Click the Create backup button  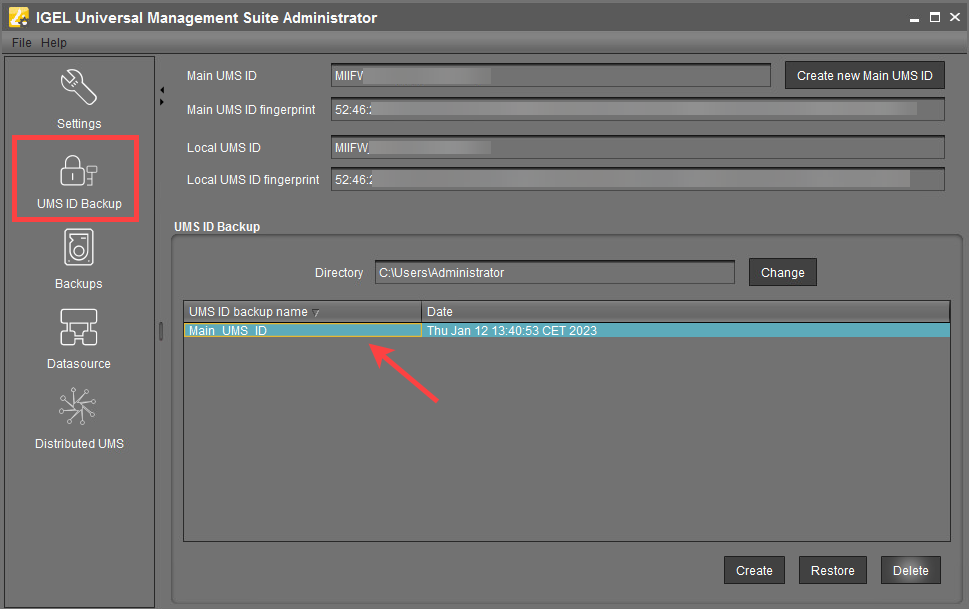pyautogui.click(x=754, y=570)
